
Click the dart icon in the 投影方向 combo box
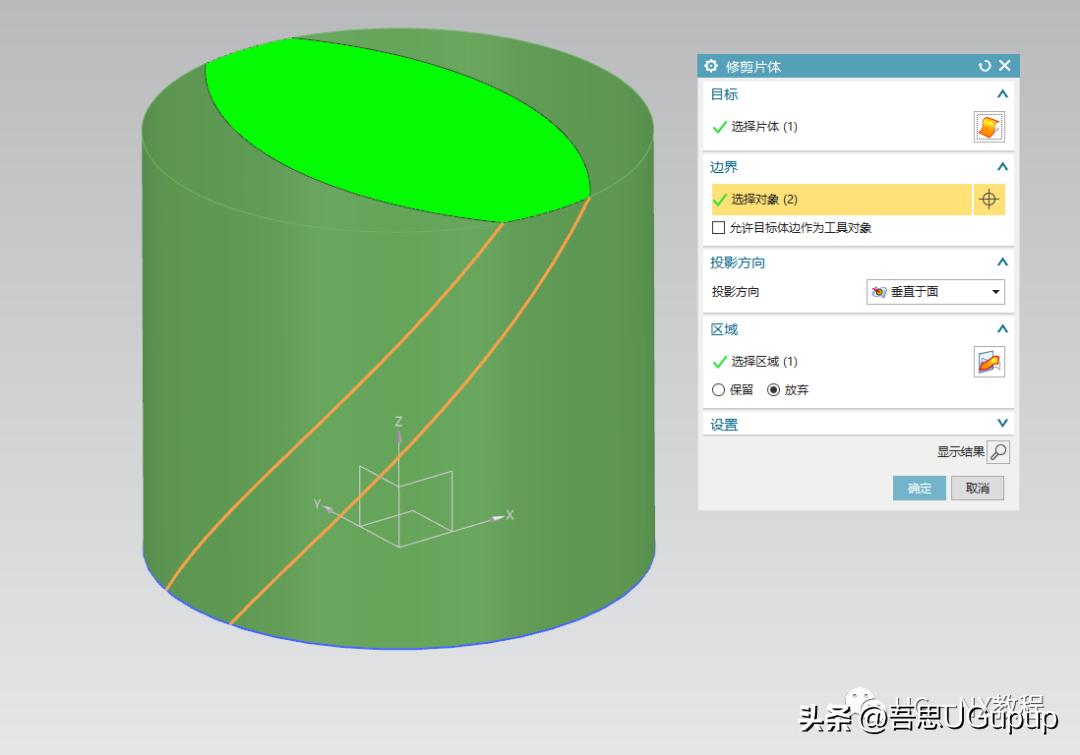(x=877, y=292)
